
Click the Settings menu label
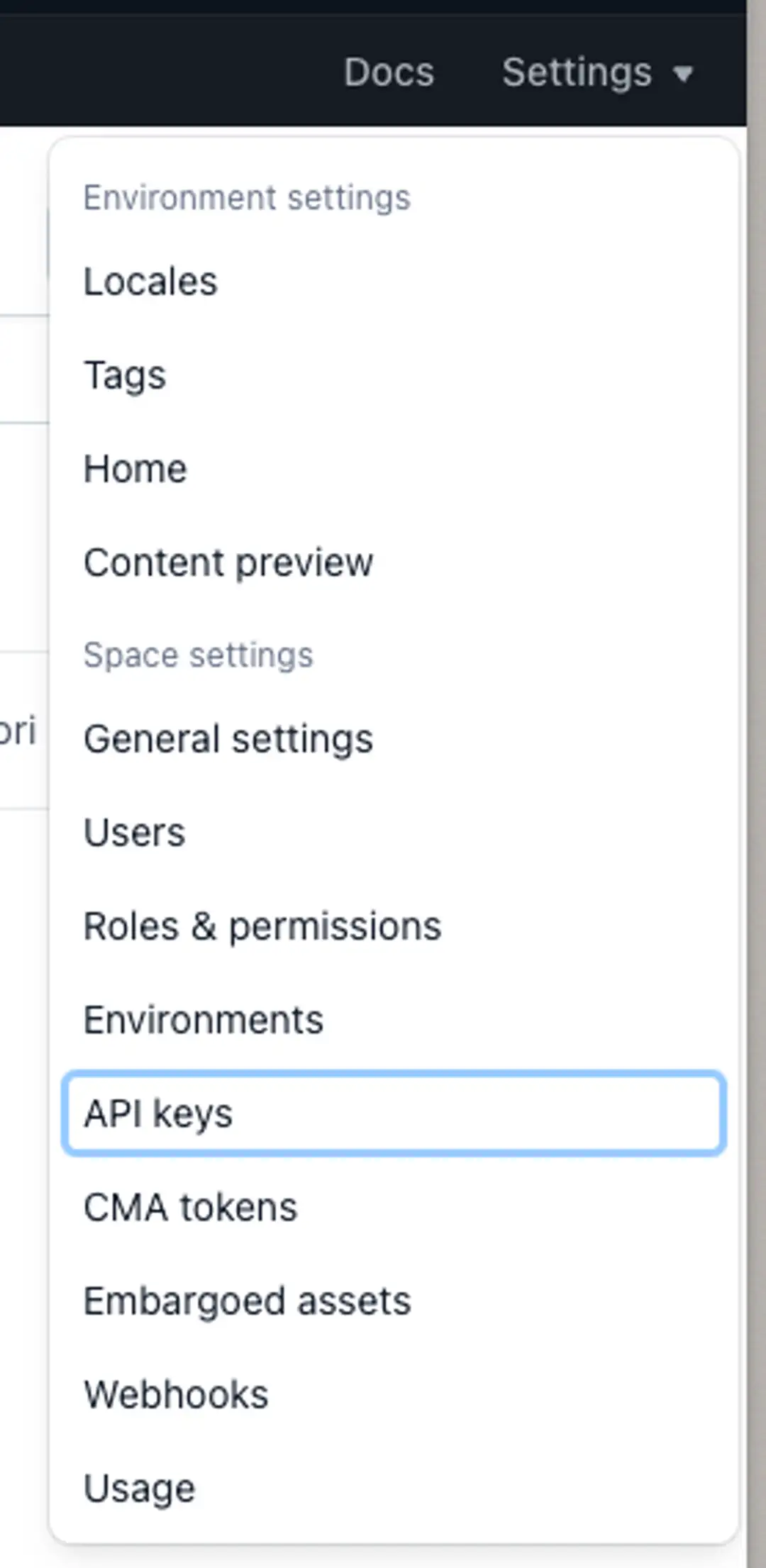[x=577, y=72]
